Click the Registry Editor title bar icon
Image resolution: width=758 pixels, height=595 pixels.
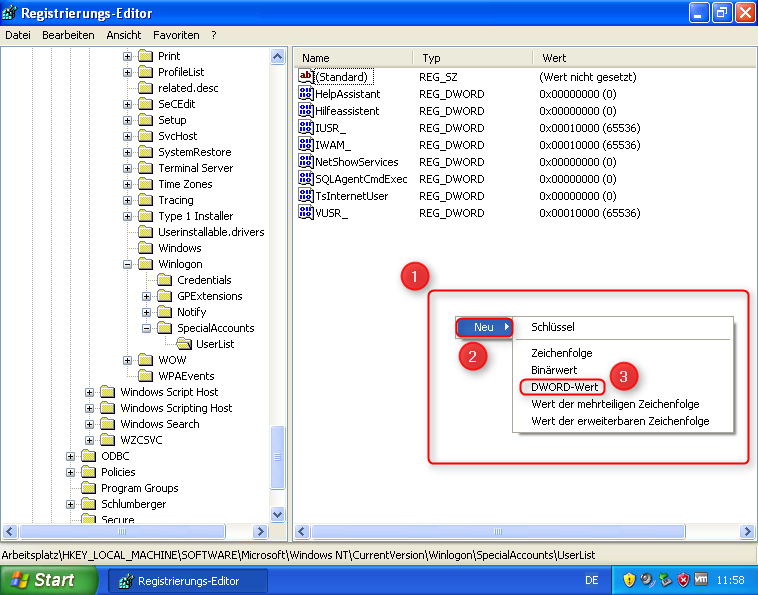pyautogui.click(x=9, y=13)
